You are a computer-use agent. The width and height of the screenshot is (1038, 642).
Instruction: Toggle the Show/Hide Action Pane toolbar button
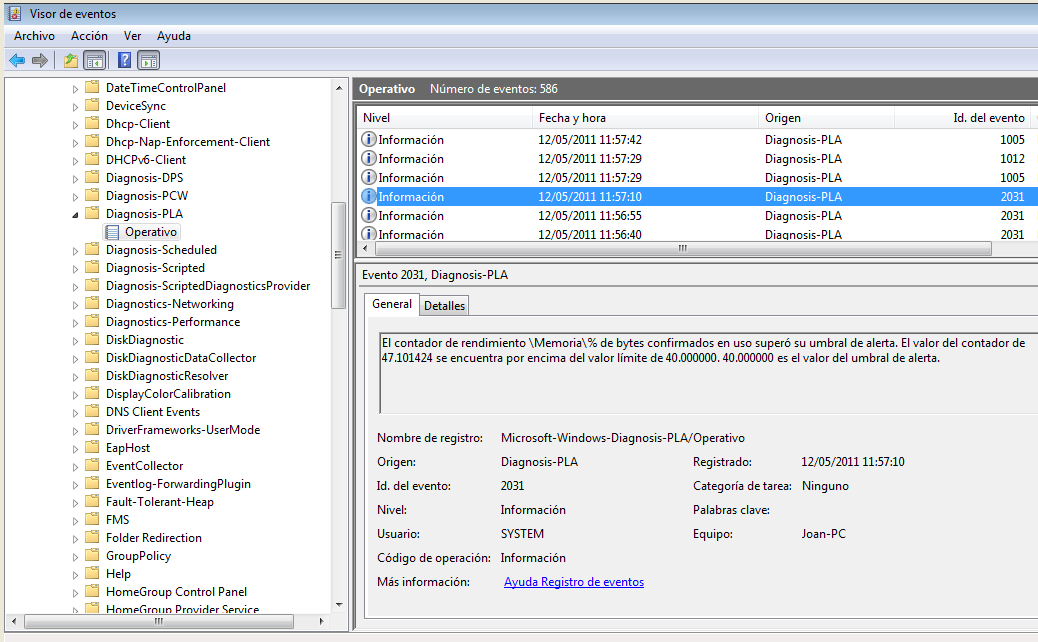[149, 60]
